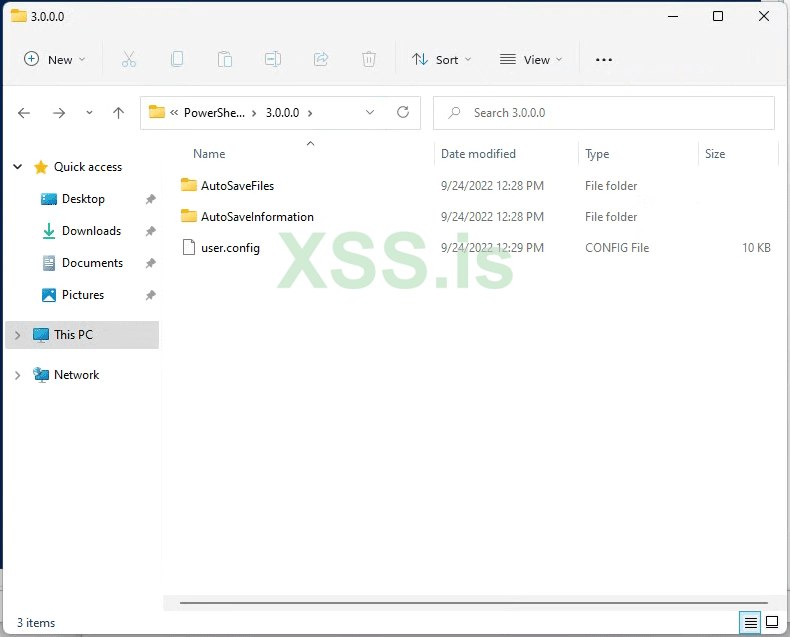Open Pictures in Quick access
Viewport: 790px width, 637px height.
(x=83, y=295)
